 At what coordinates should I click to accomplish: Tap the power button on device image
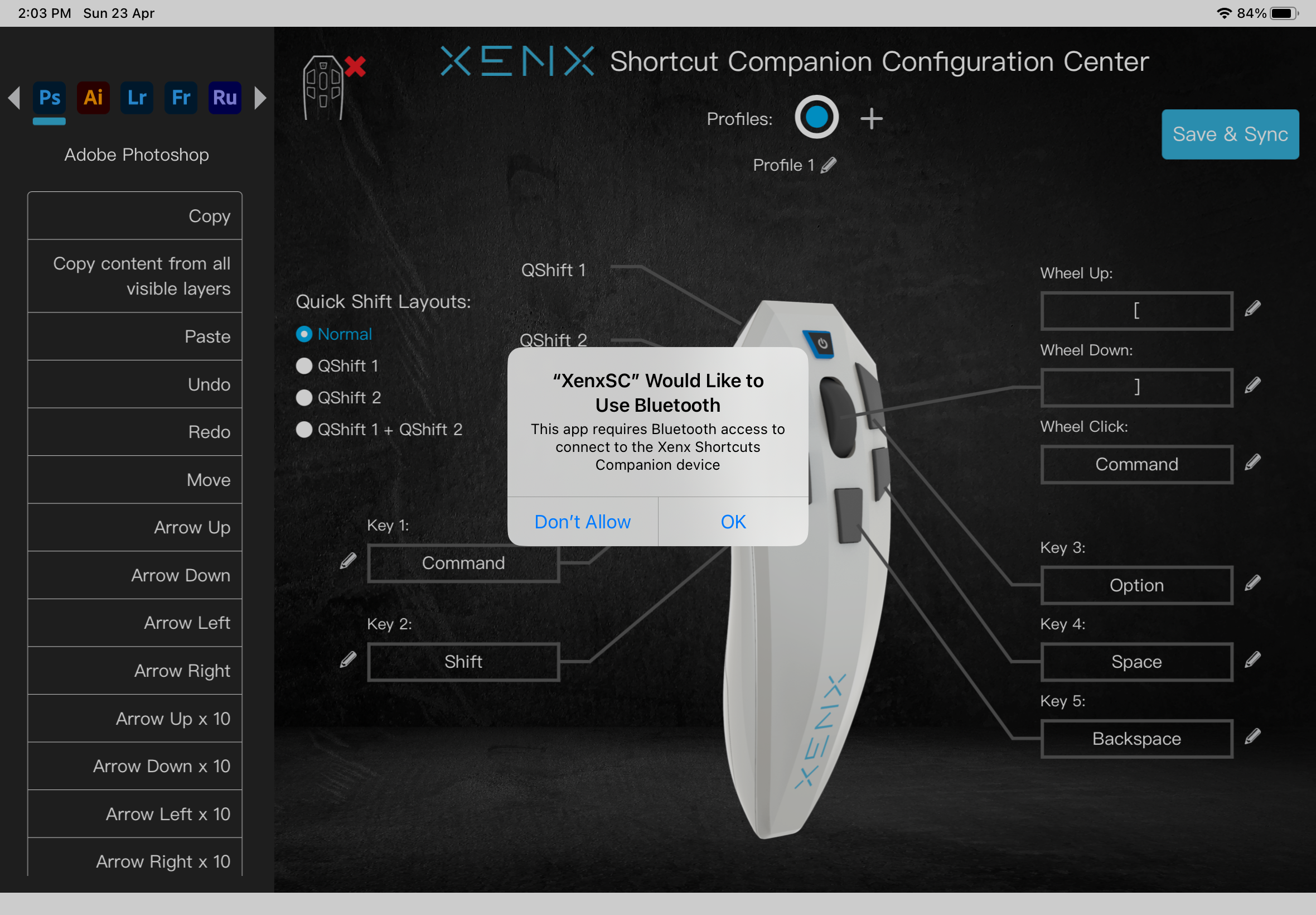819,344
